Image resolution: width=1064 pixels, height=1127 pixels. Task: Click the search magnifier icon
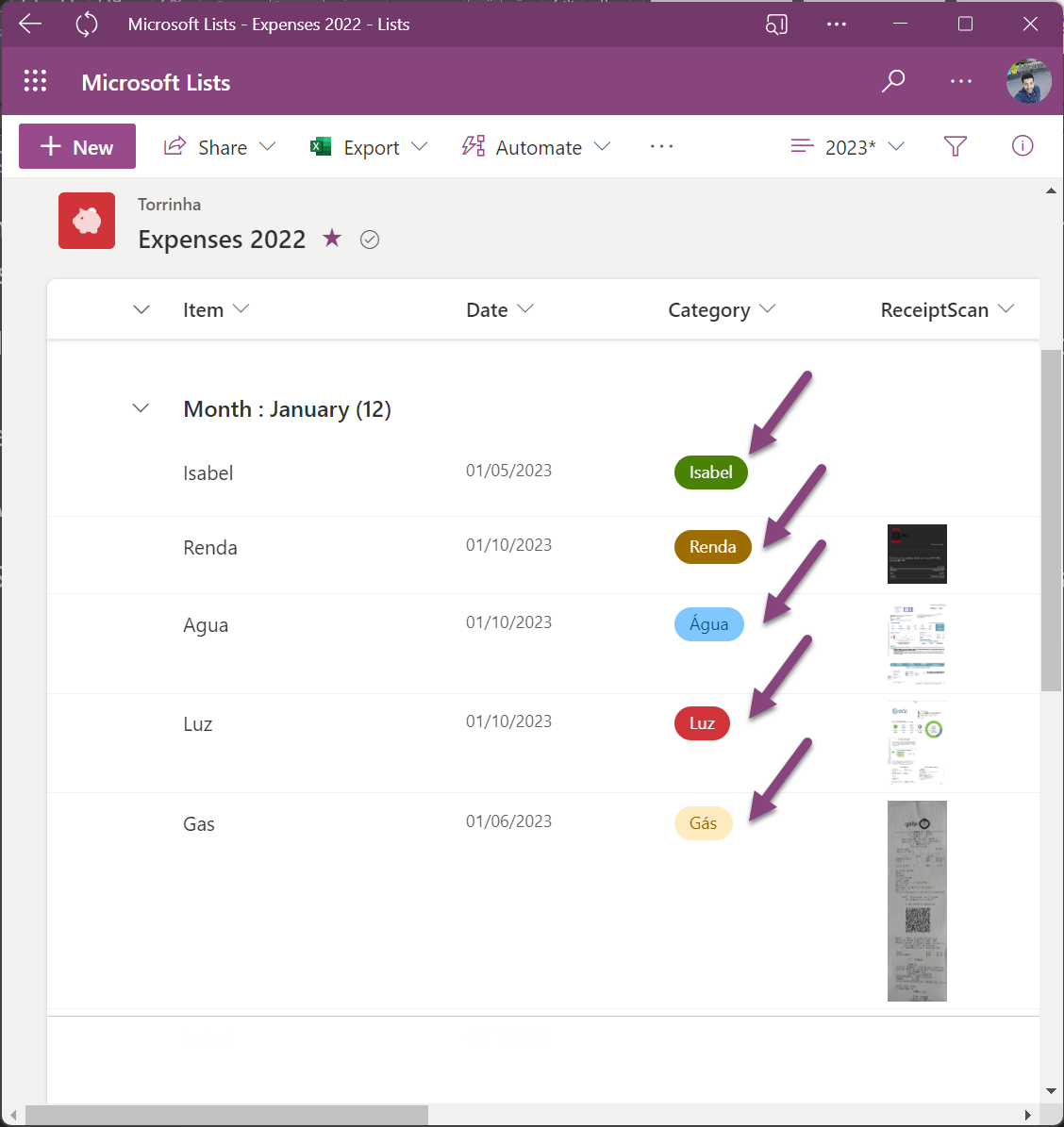tap(892, 82)
